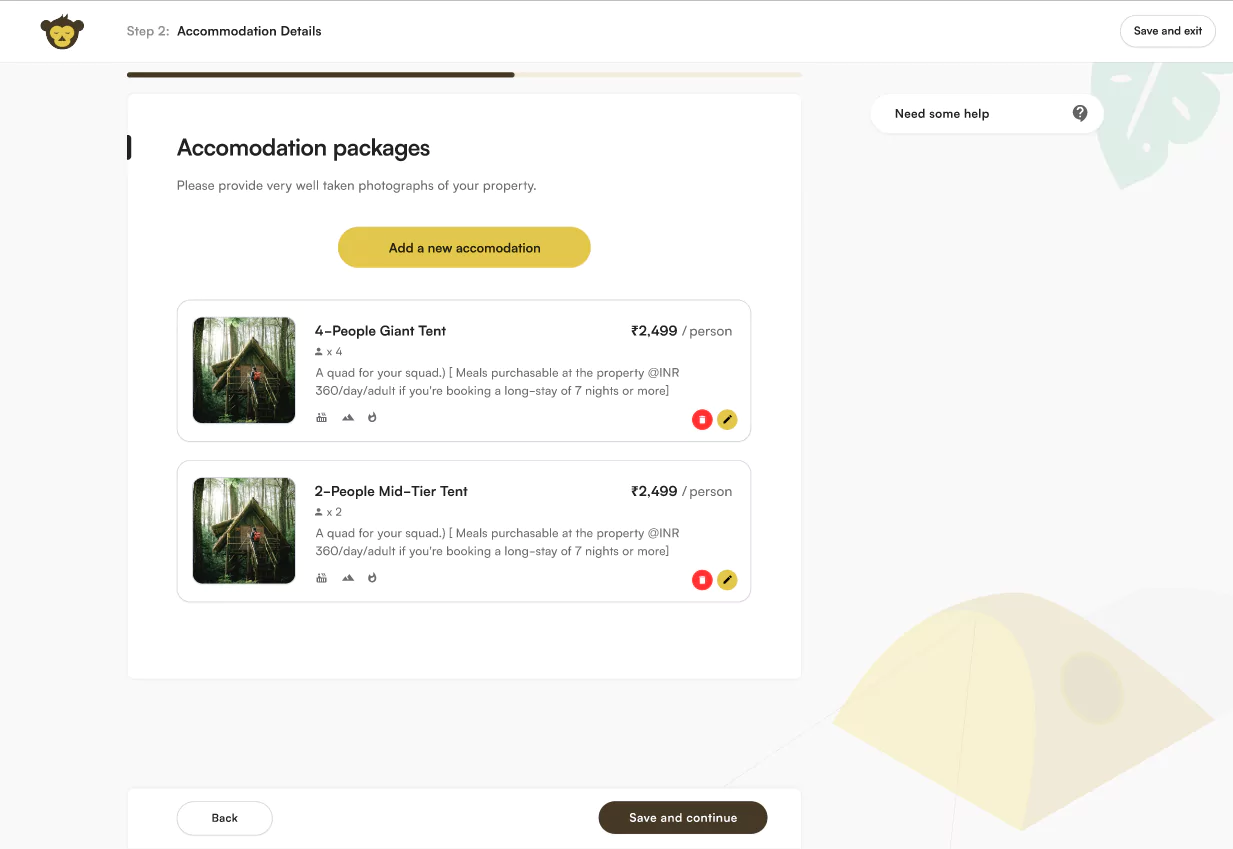
Task: Click hot tub icon on 4-People Giant Tent
Action: point(322,418)
